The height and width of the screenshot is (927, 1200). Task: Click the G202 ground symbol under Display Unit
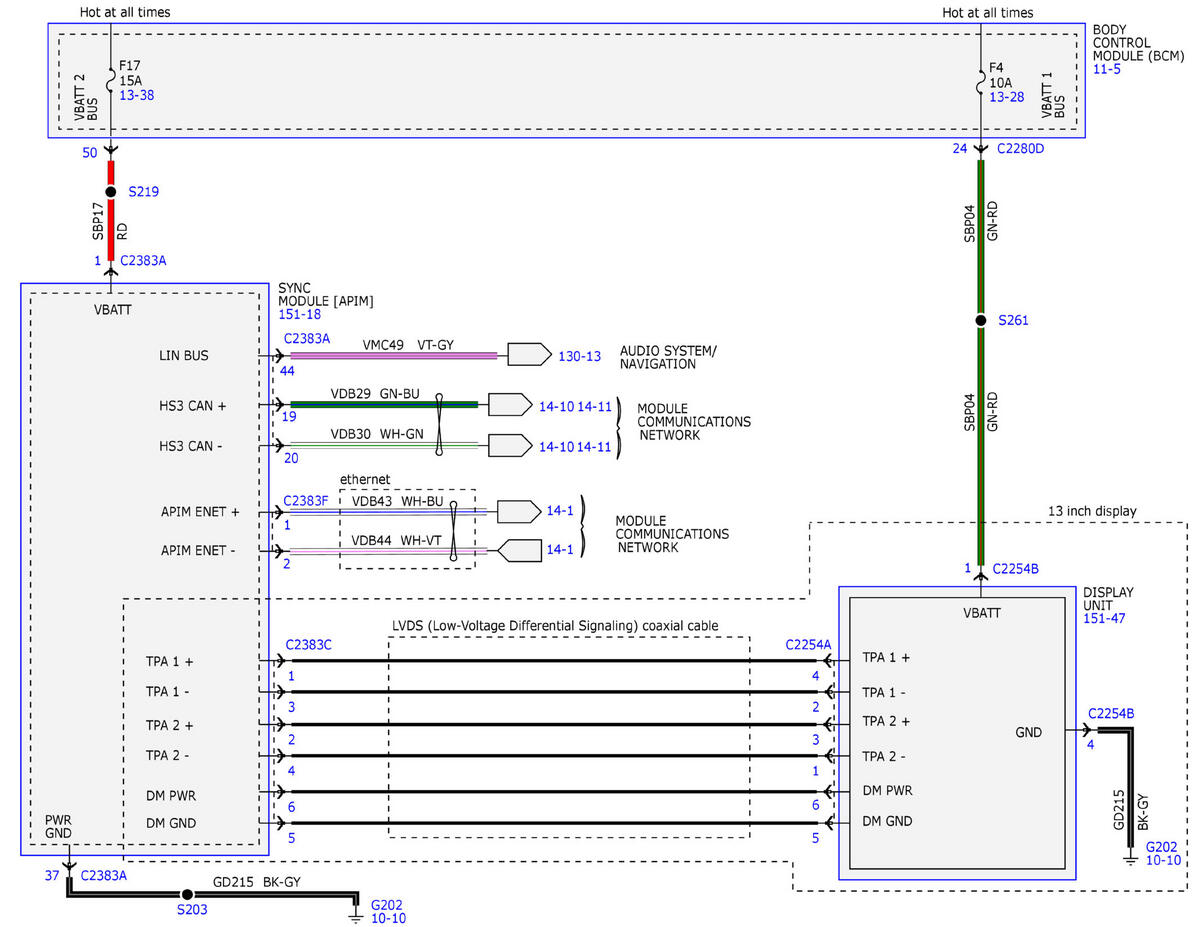pyautogui.click(x=1130, y=859)
